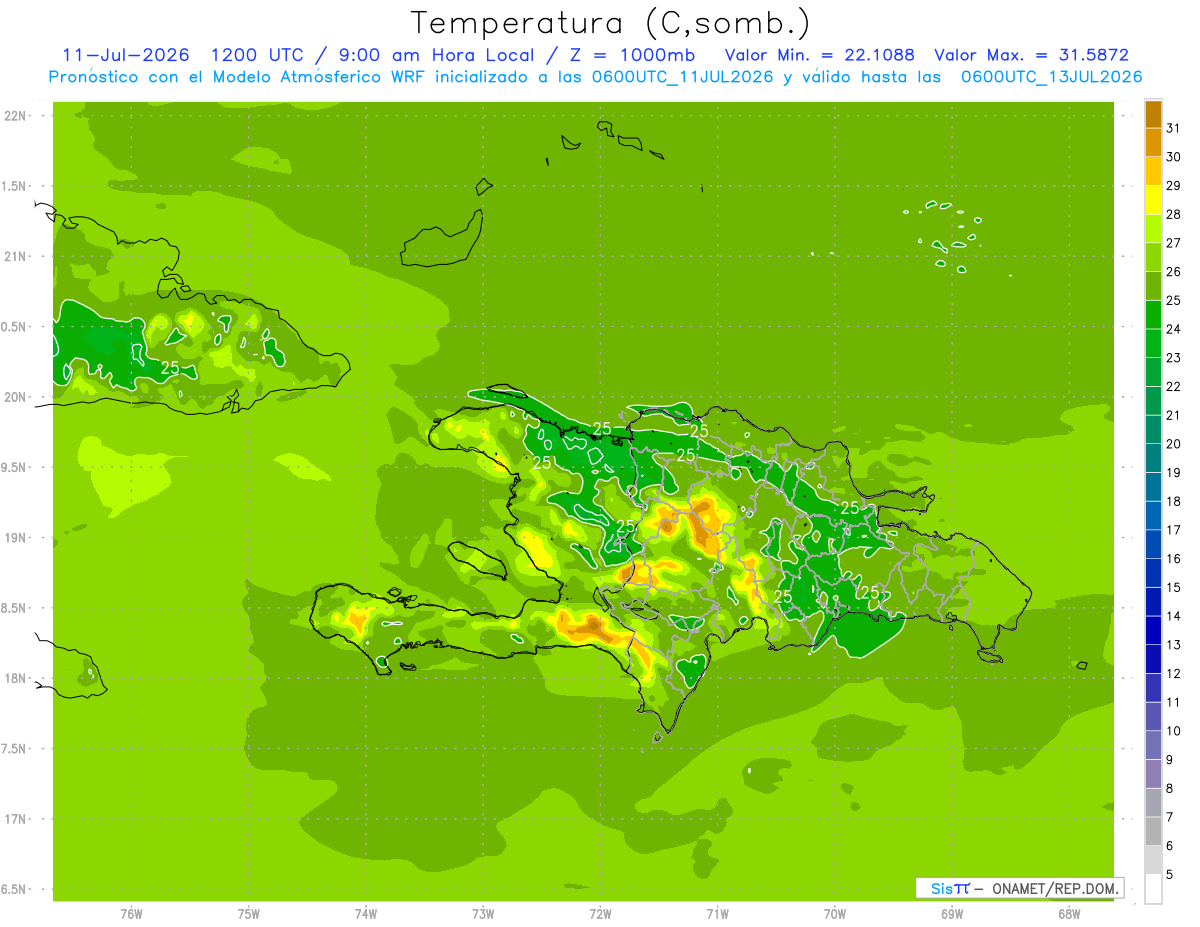Click the "73W" longitude label
1200x927 pixels.
(x=483, y=914)
